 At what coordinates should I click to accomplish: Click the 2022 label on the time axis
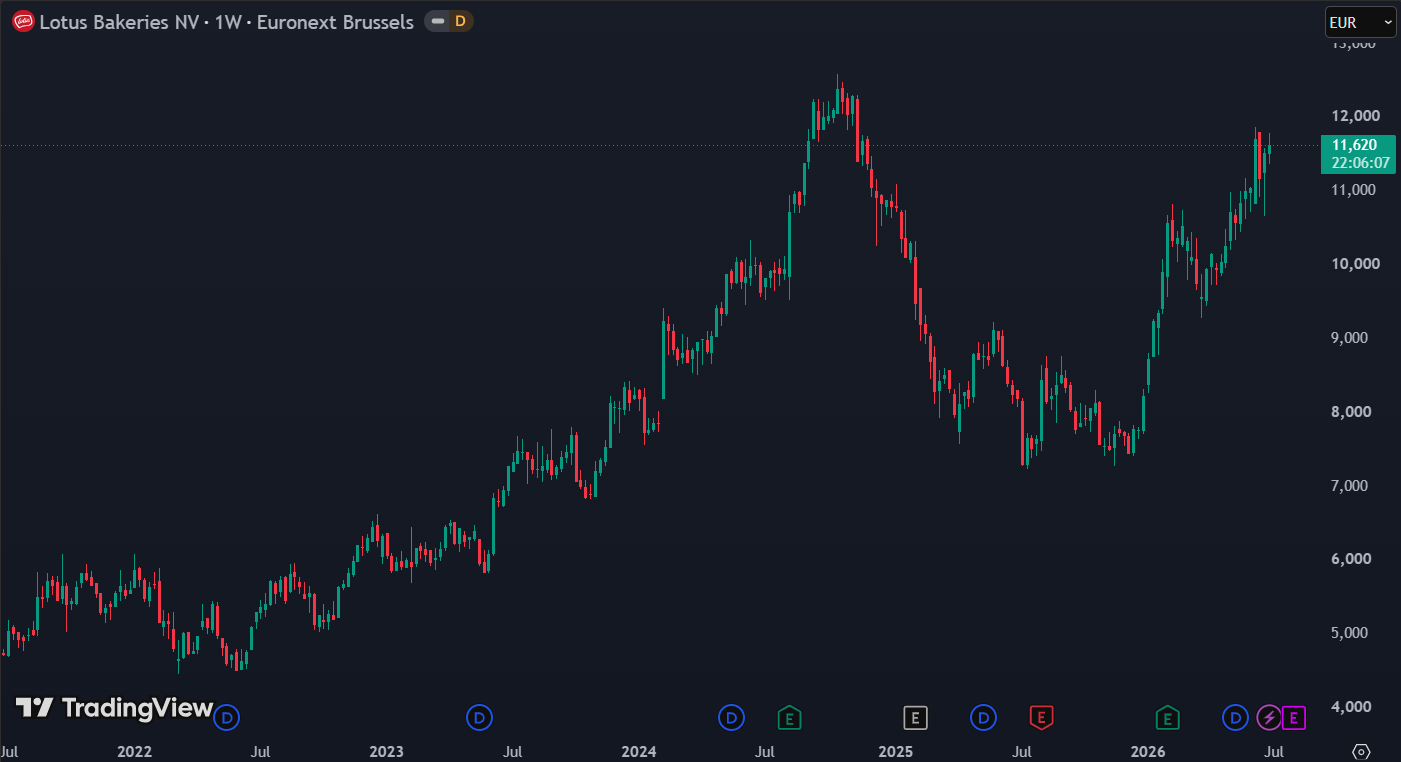[x=134, y=750]
